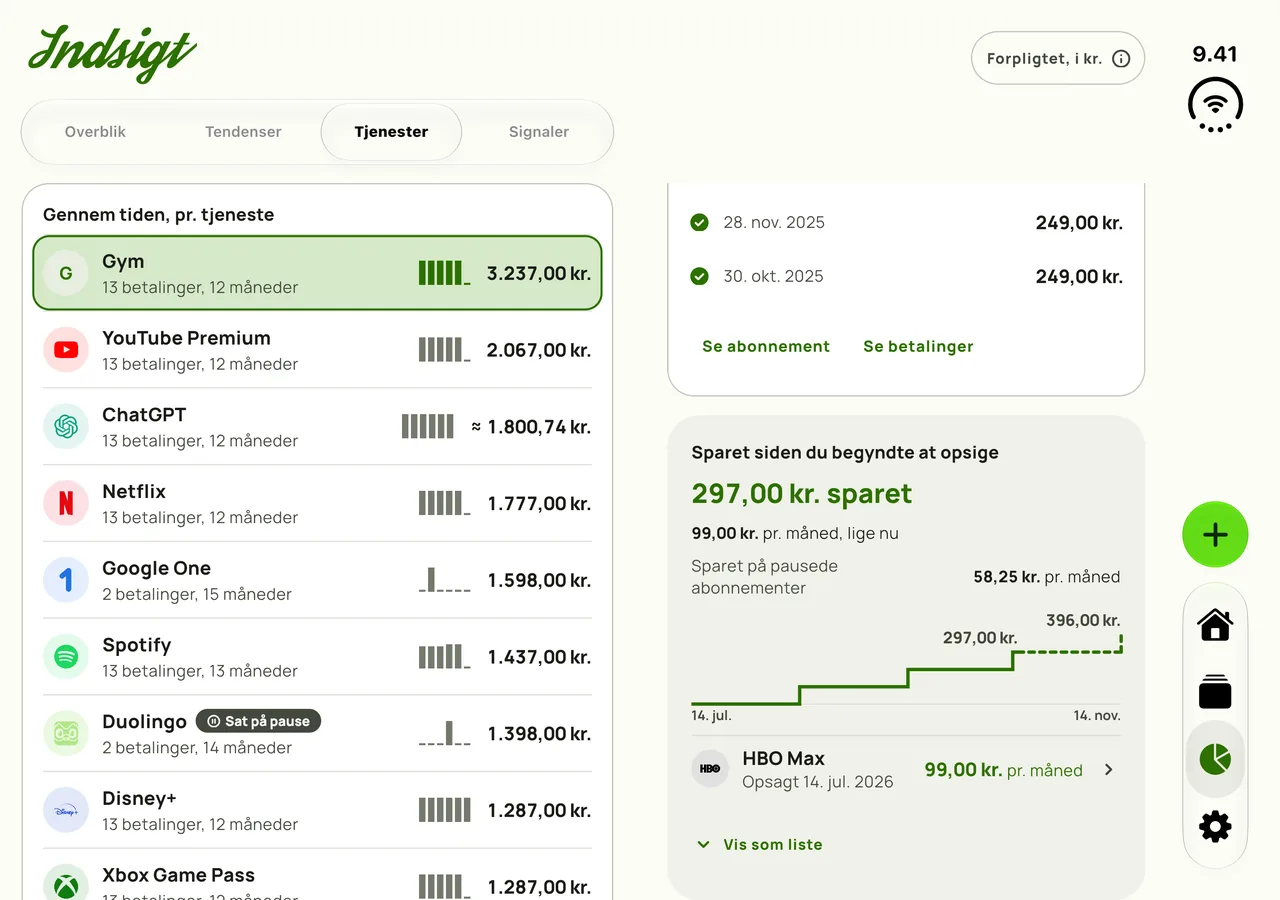Click the check mark for 30. okt. 2025
The image size is (1280, 900).
(x=699, y=276)
